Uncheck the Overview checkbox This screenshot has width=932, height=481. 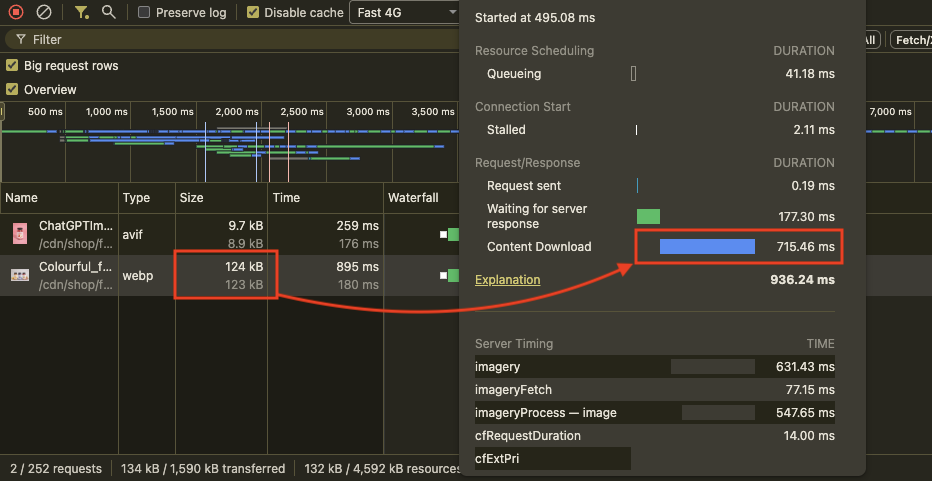point(12,90)
